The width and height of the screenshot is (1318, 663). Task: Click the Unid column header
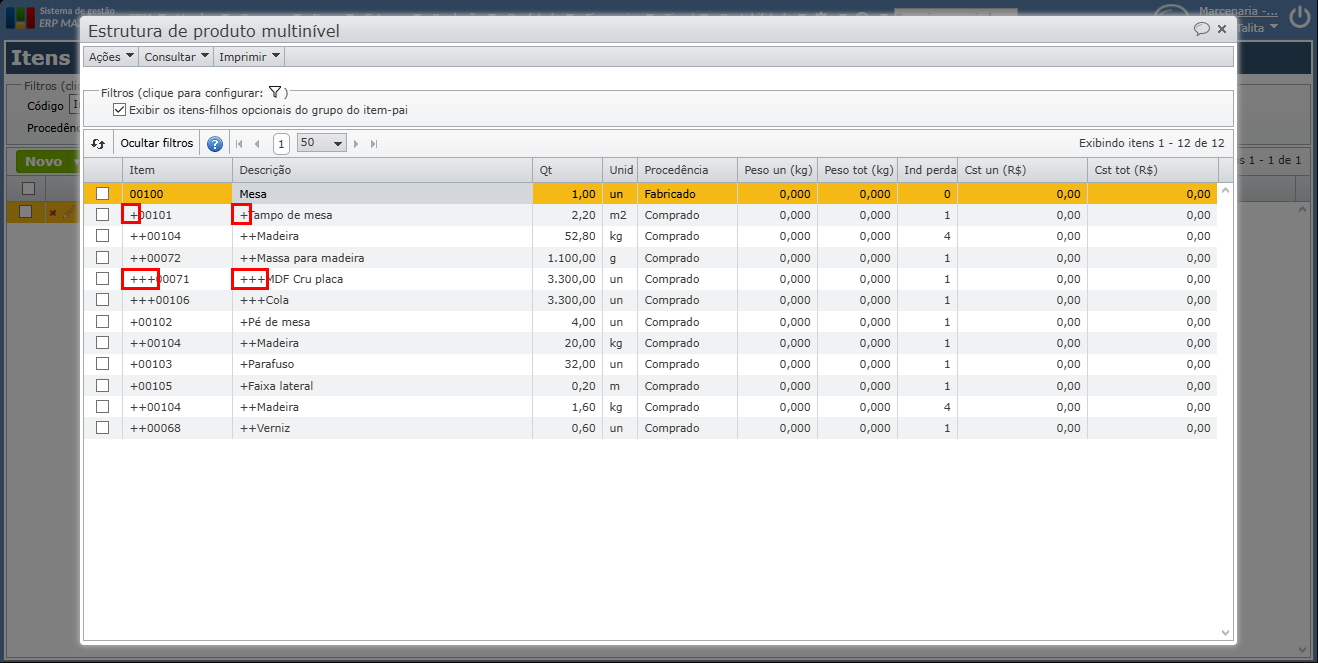[620, 170]
